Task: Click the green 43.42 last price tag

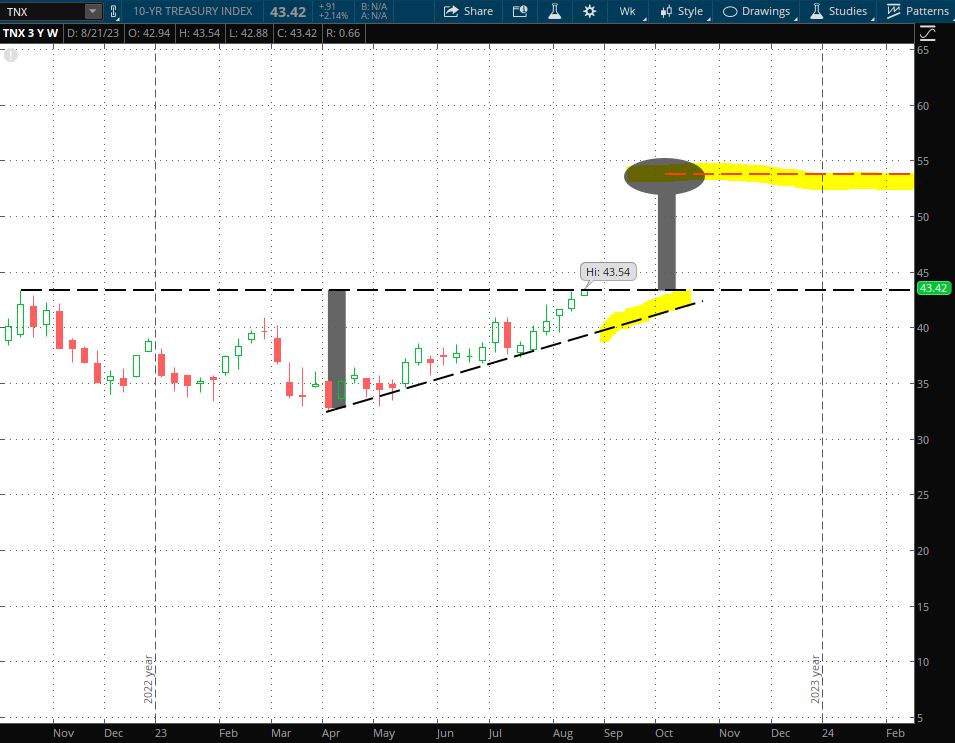Action: (934, 288)
